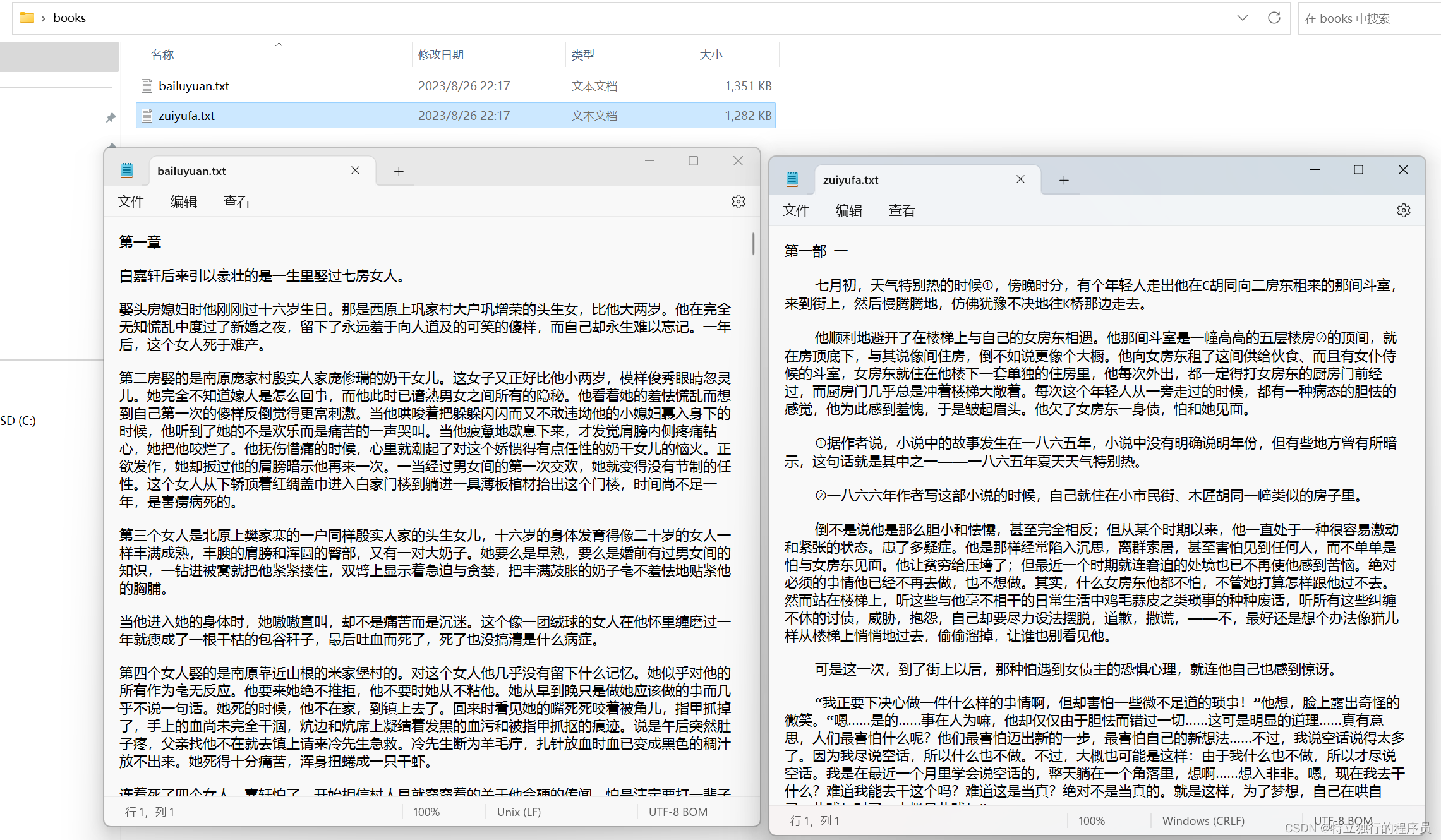Open 编辑 menu in zuiyufa Notepad
Viewport: 1441px width, 840px height.
848,210
